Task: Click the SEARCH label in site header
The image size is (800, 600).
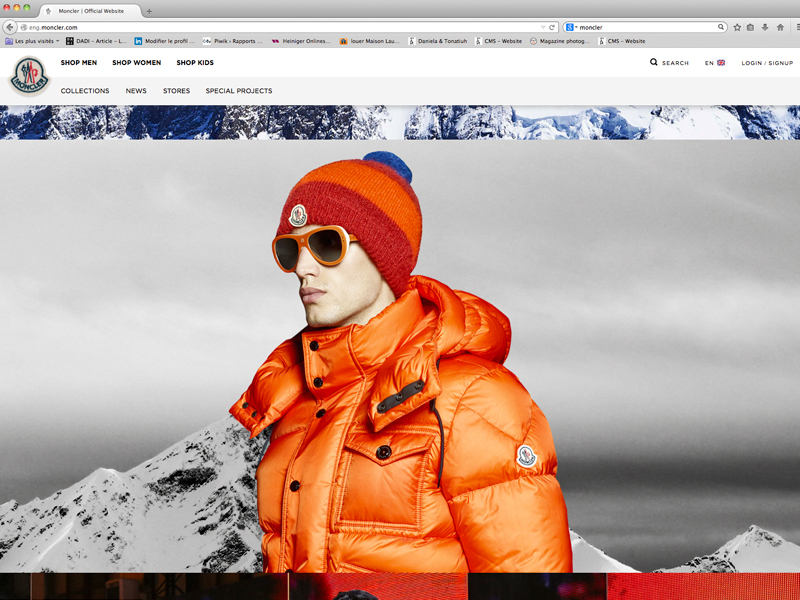Action: [x=675, y=63]
